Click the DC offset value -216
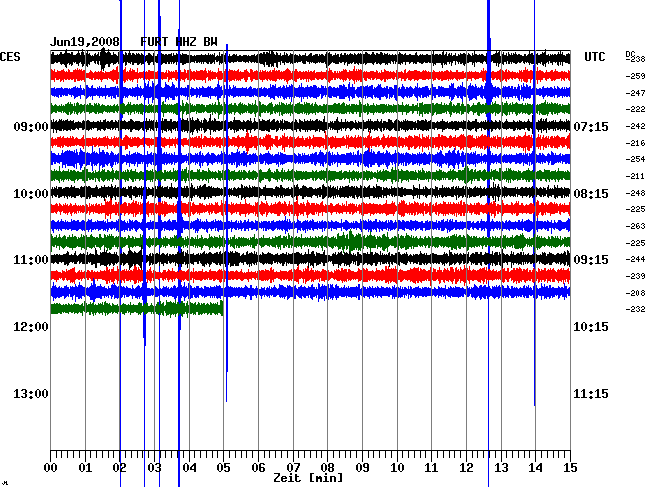650x494 pixels. [635, 143]
